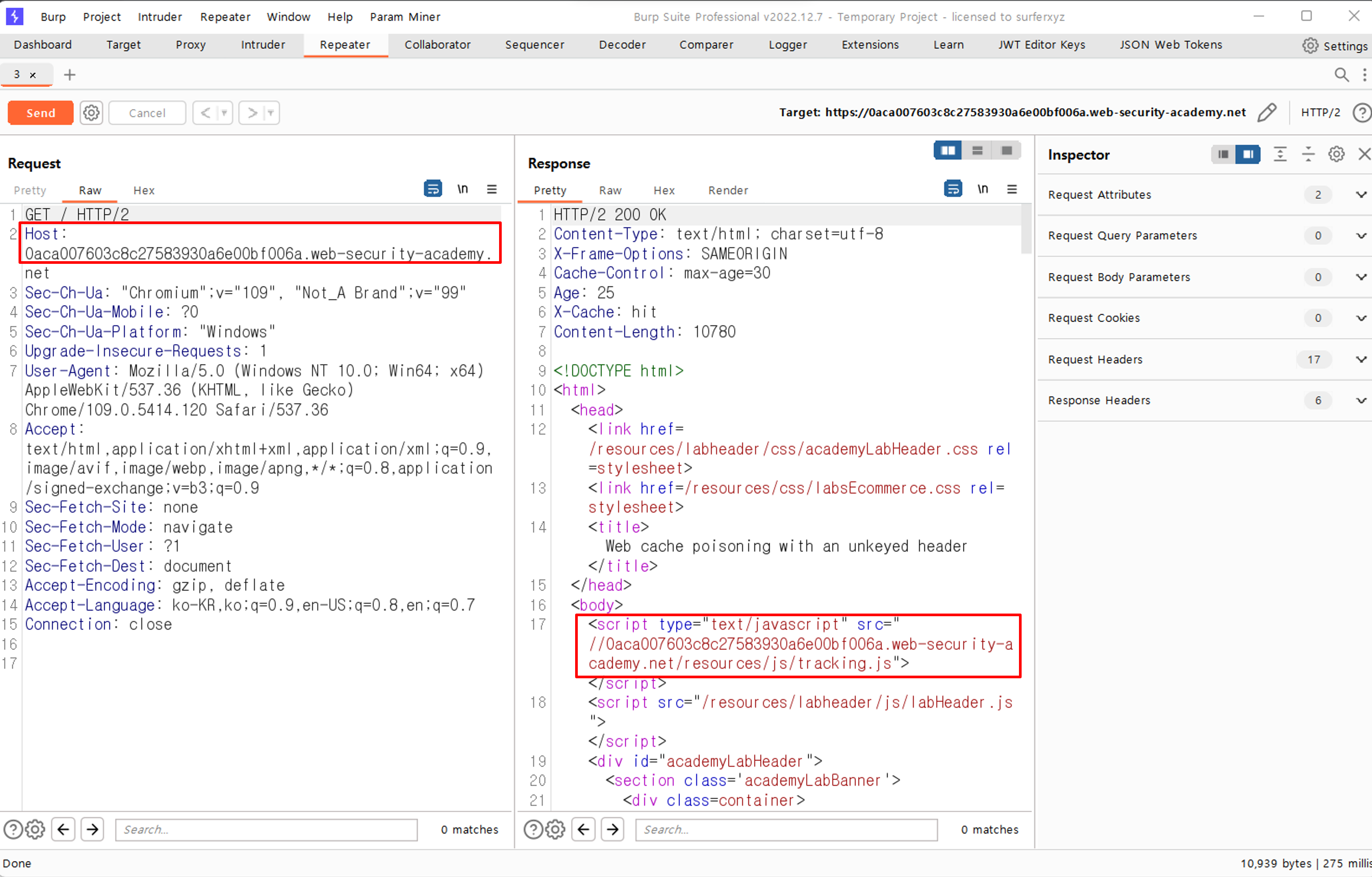
Task: Toggle show non-printable chars in Request
Action: (463, 188)
